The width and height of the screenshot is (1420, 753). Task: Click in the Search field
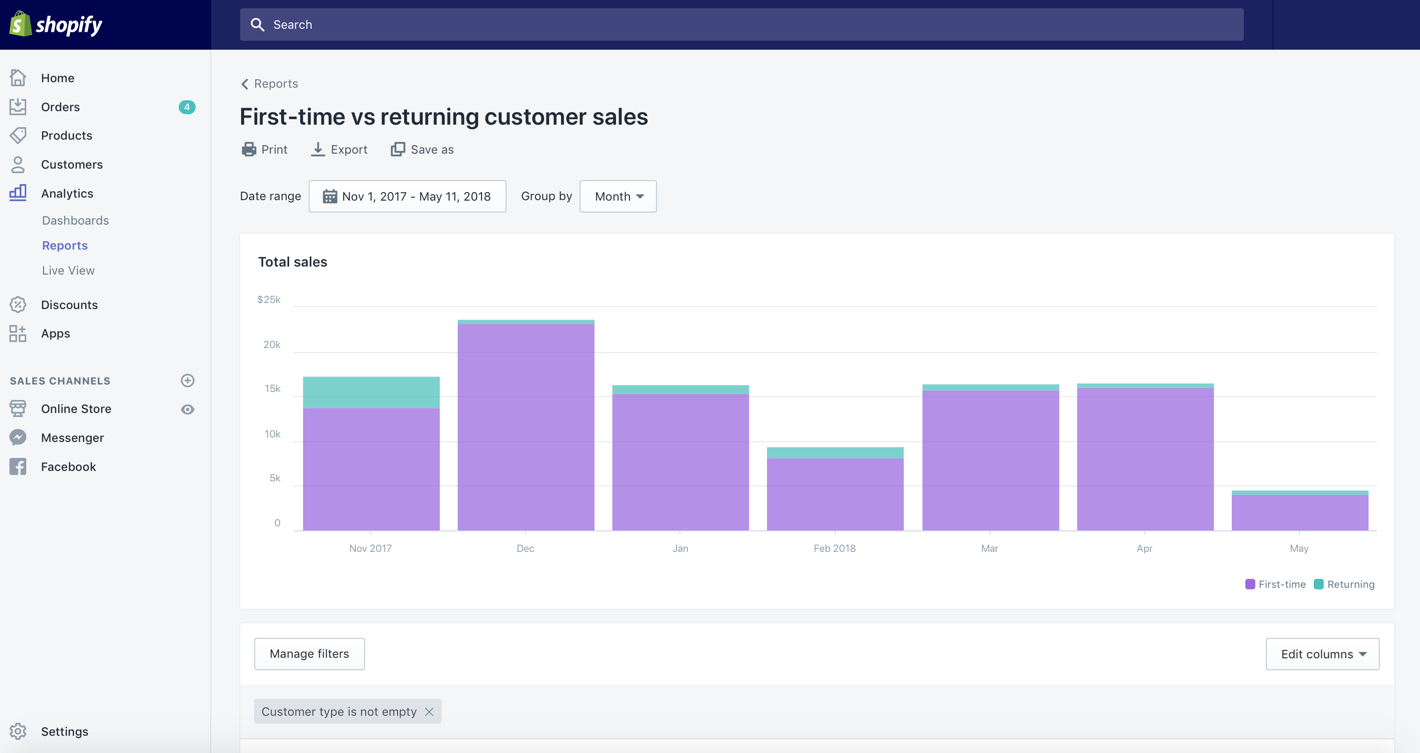click(x=742, y=24)
